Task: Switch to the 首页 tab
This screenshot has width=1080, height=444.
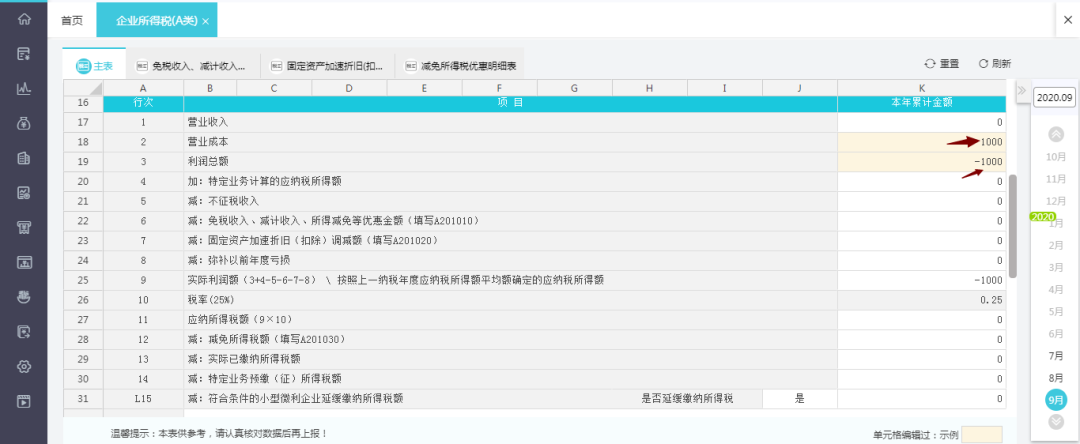Action: (72, 20)
